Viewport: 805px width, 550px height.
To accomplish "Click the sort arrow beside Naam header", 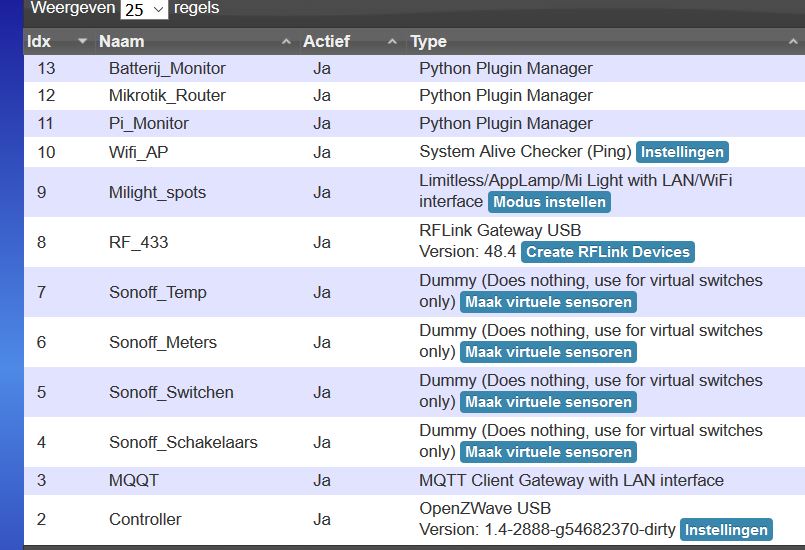I will coord(285,42).
